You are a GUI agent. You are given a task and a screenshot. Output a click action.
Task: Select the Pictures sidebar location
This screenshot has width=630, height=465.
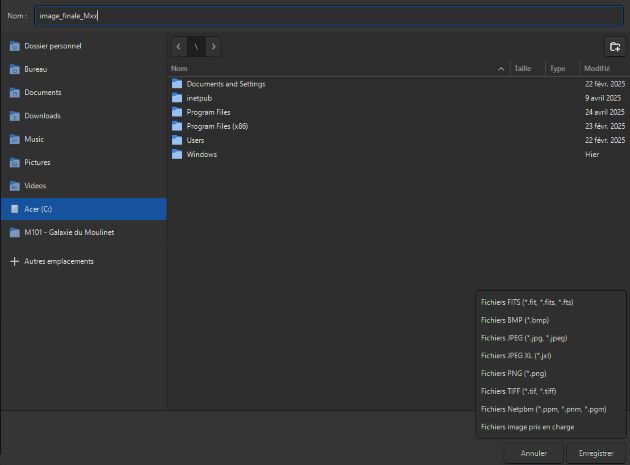click(37, 162)
